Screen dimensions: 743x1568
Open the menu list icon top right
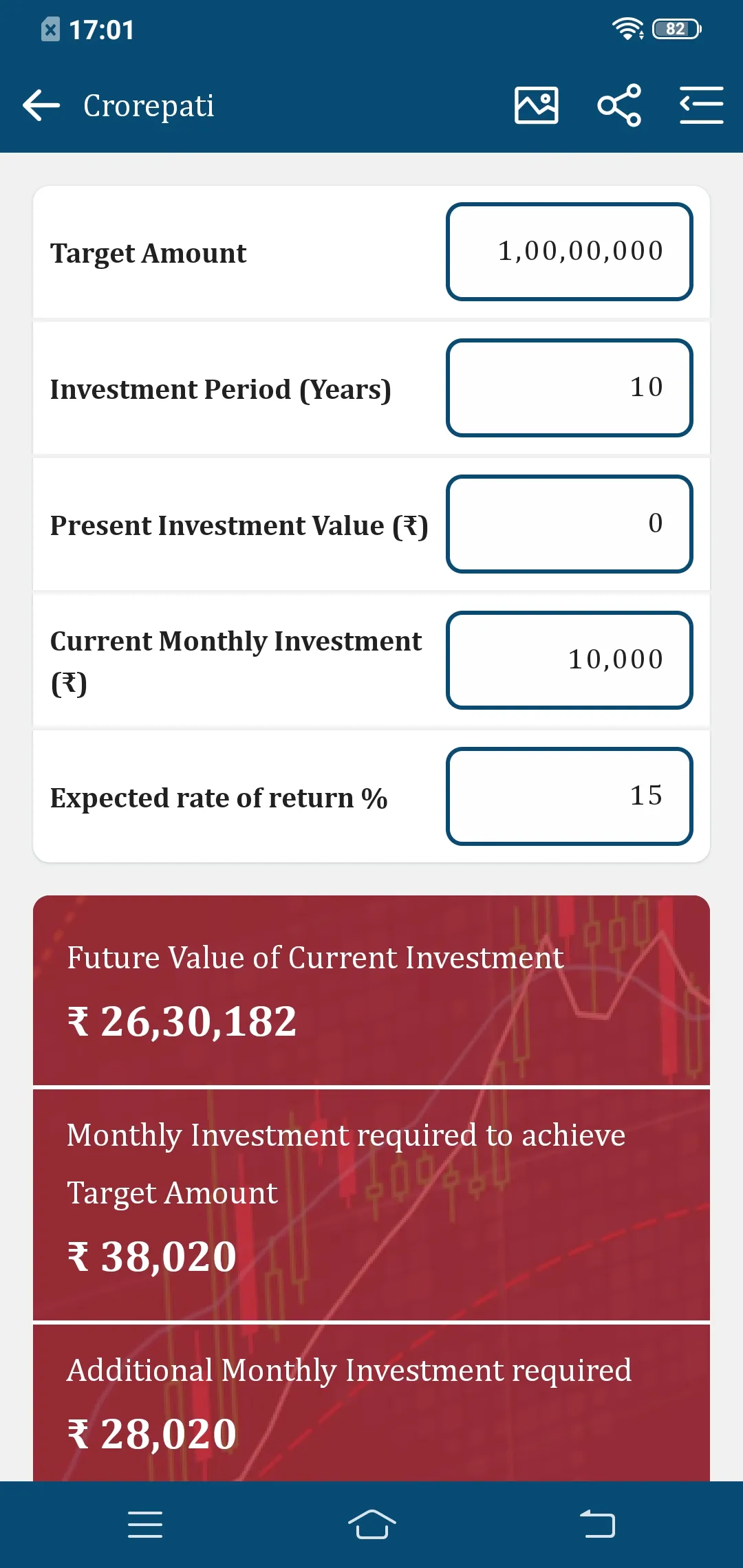701,105
